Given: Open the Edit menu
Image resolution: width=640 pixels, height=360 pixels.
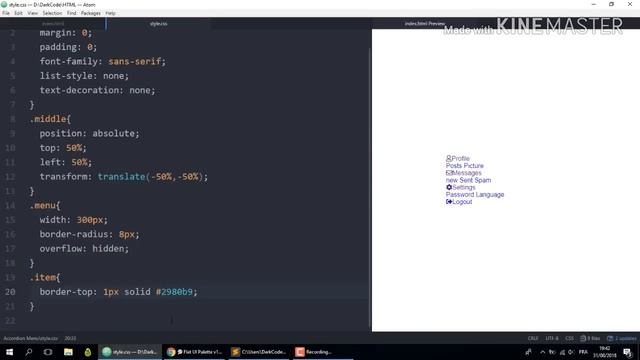Looking at the screenshot, I should (x=18, y=13).
